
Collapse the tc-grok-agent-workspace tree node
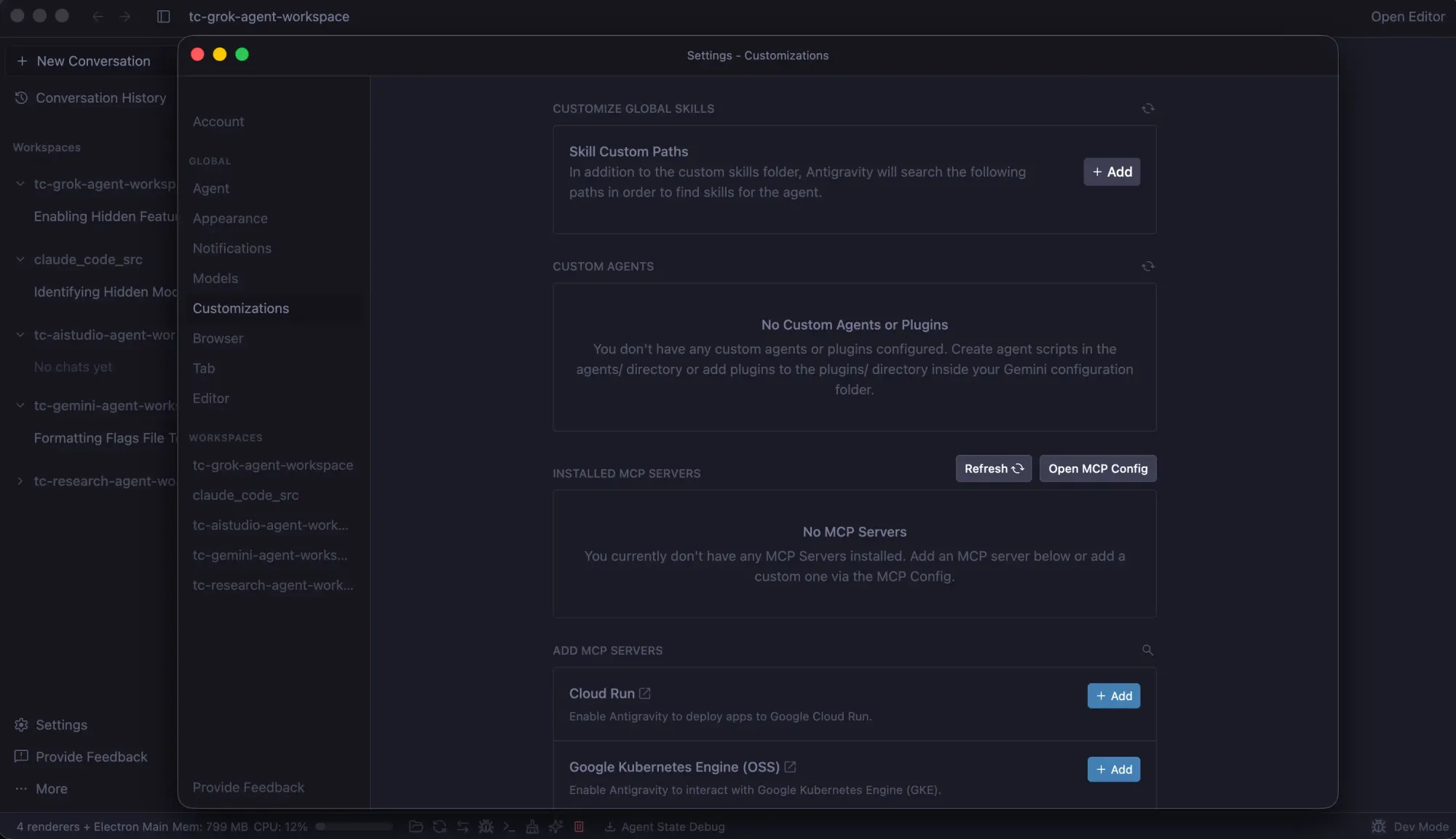20,184
